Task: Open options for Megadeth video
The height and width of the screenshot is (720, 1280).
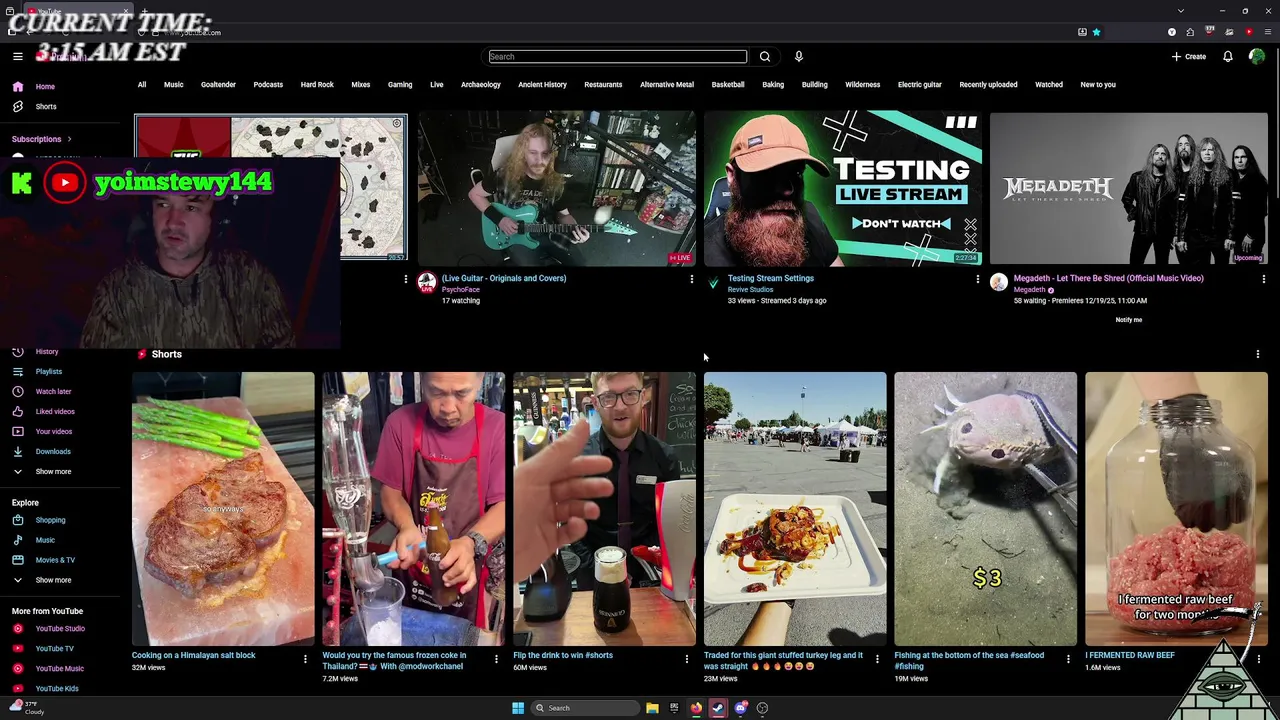Action: click(1264, 279)
